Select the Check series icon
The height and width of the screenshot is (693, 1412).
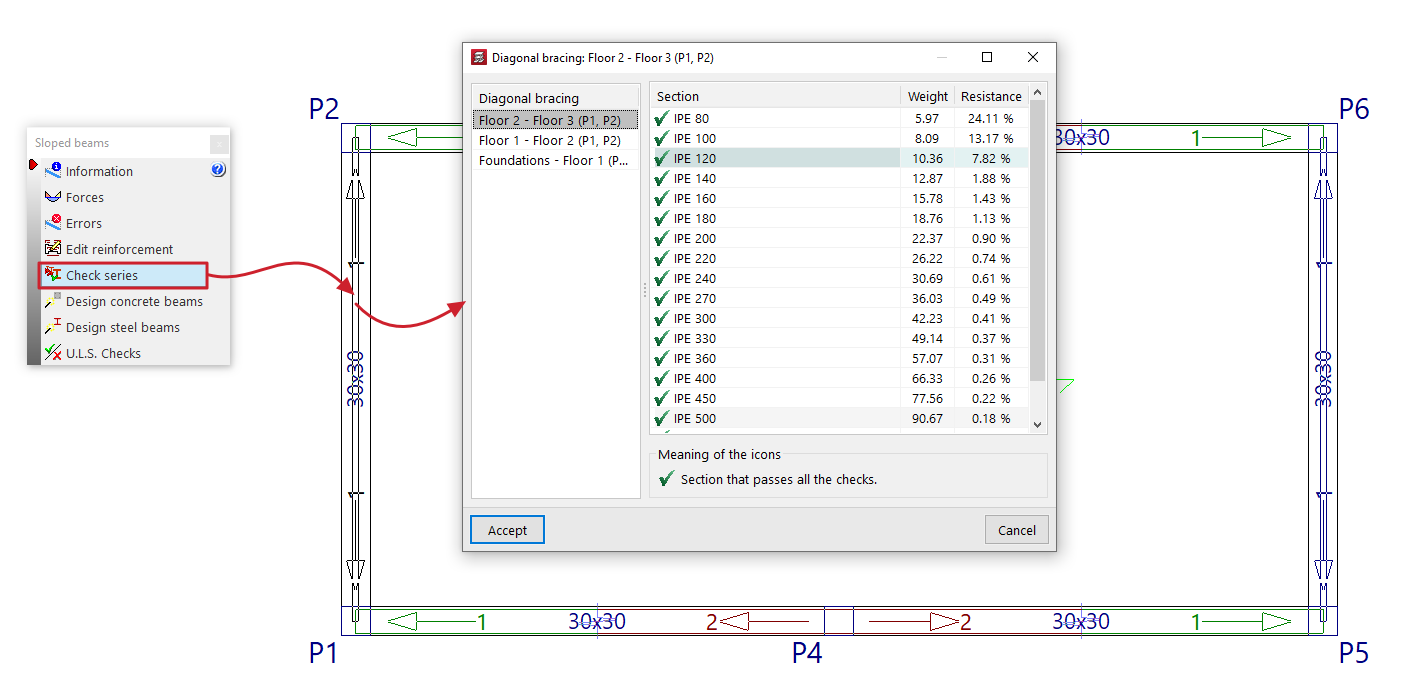coord(53,275)
